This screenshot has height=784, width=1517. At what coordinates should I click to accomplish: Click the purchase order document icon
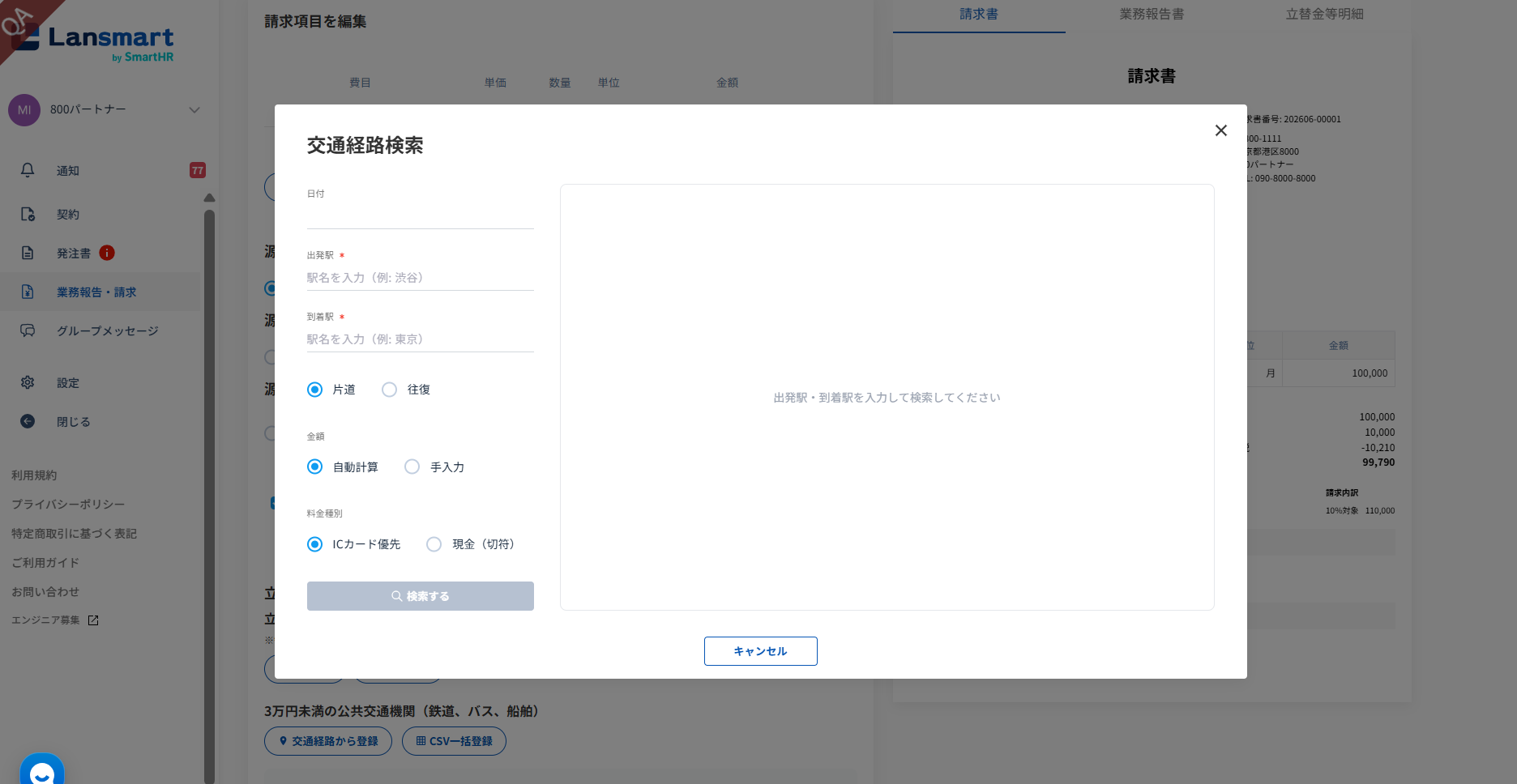tap(28, 253)
